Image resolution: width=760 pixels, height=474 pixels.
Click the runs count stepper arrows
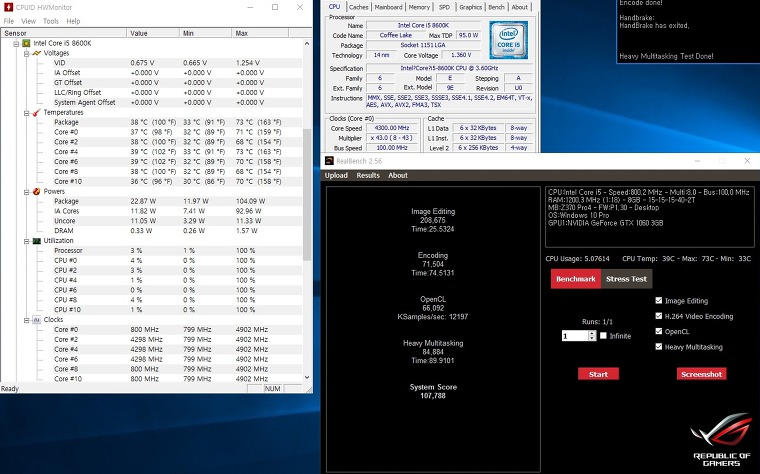[x=592, y=335]
